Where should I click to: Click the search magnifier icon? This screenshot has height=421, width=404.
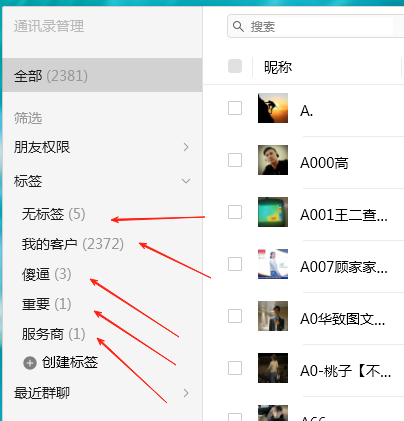pos(238,26)
